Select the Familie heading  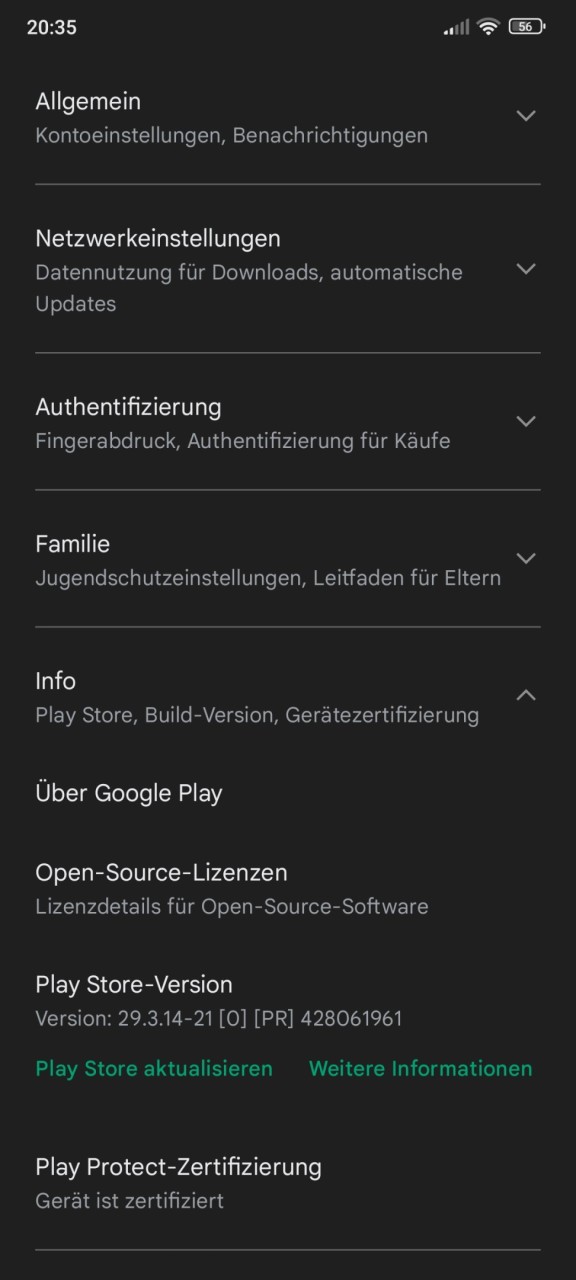click(x=73, y=544)
